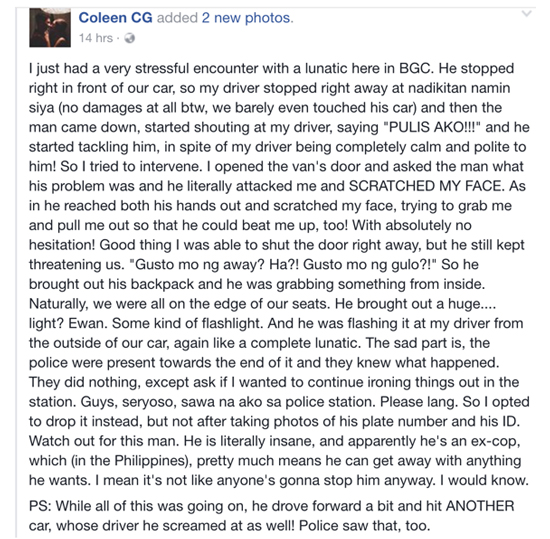Screen dimensions: 550x539
Task: Click the "PS:" label of the last paragraph
Action: point(40,506)
